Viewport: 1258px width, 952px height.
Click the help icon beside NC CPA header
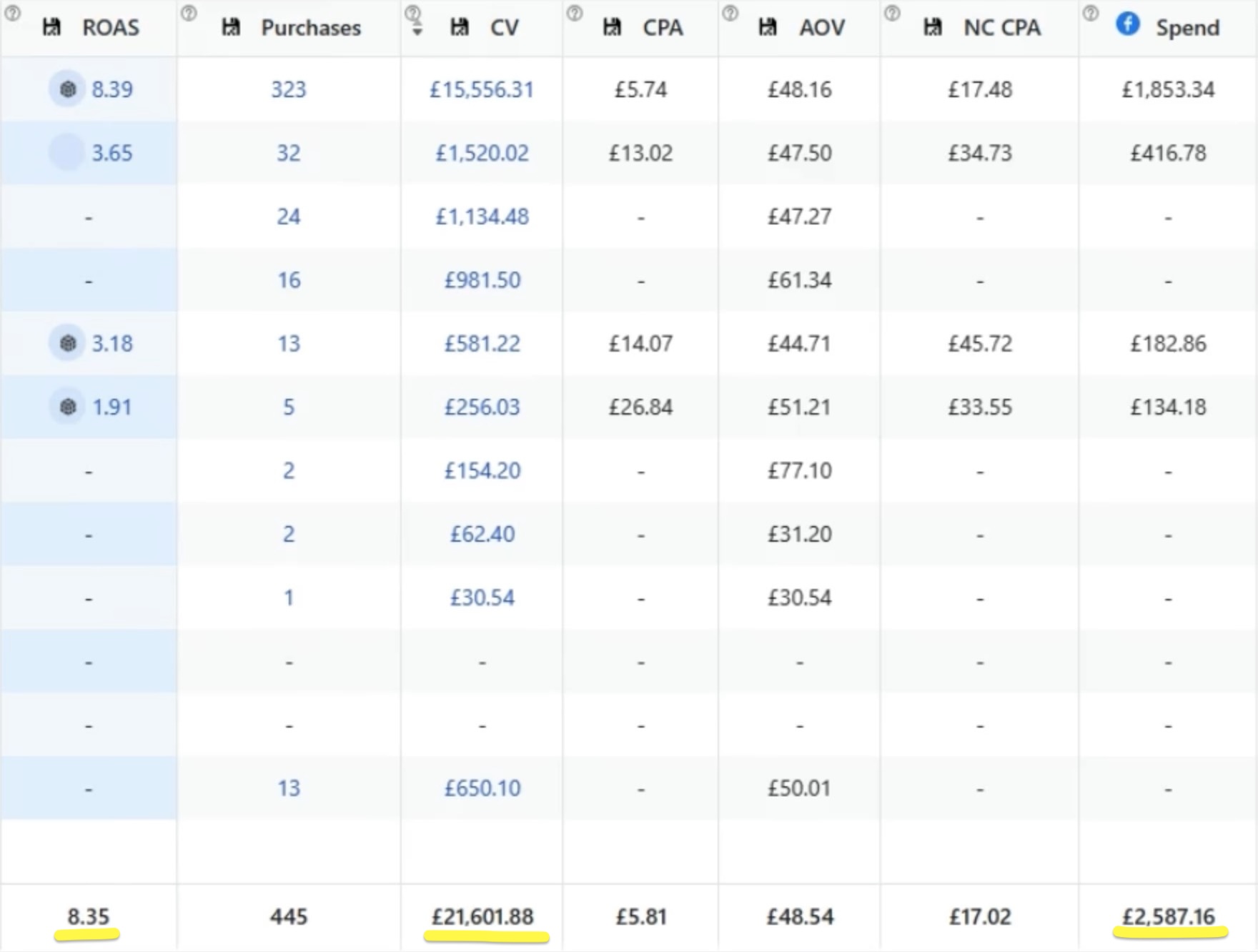pos(892,14)
